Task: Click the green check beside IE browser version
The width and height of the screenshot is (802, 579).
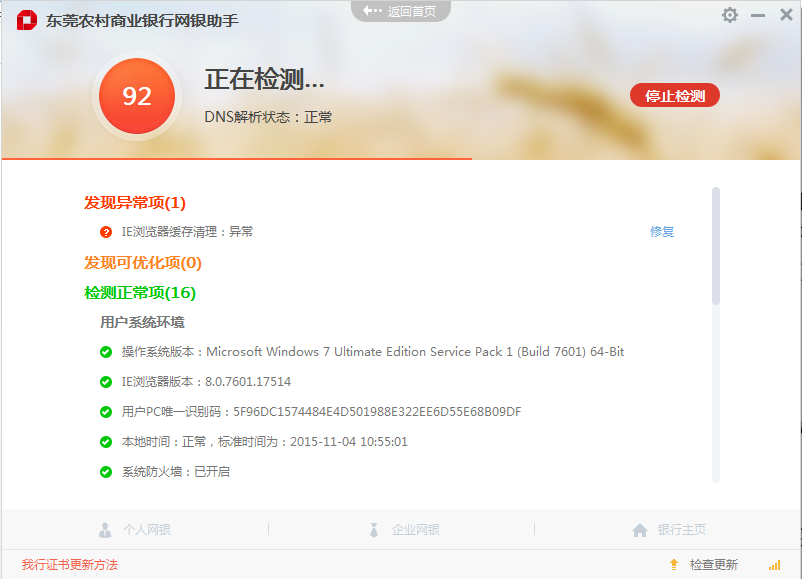Action: [106, 382]
